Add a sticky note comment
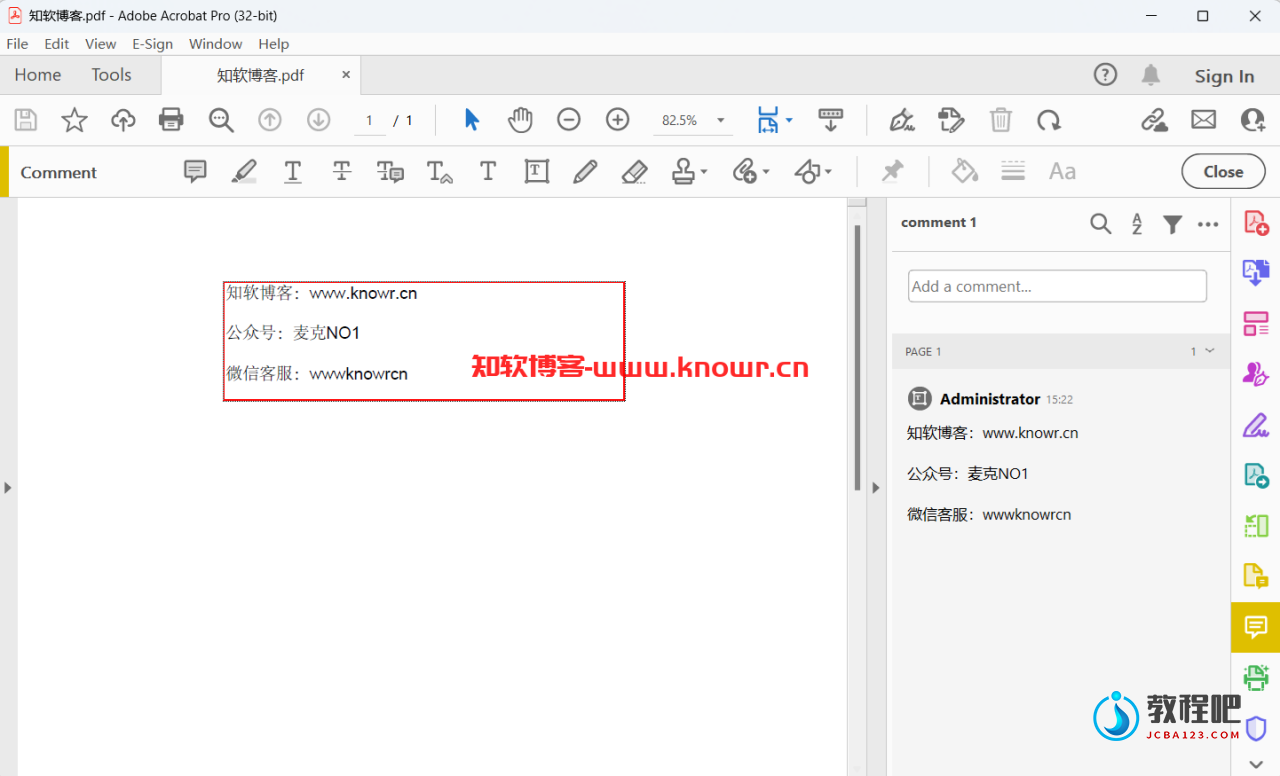The height and width of the screenshot is (776, 1280). (195, 172)
